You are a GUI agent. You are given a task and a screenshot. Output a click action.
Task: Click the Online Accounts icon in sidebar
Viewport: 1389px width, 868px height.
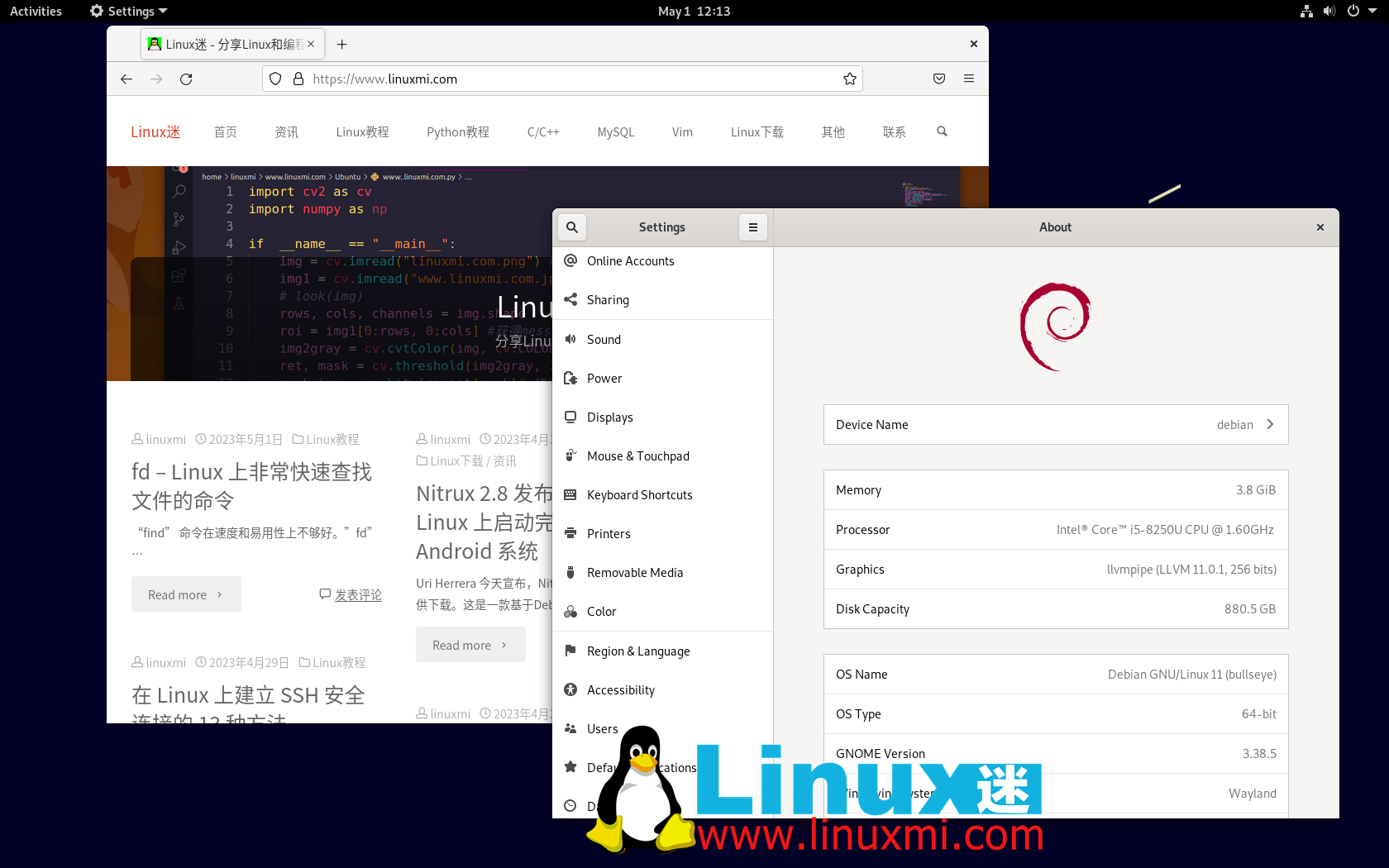[x=570, y=261]
